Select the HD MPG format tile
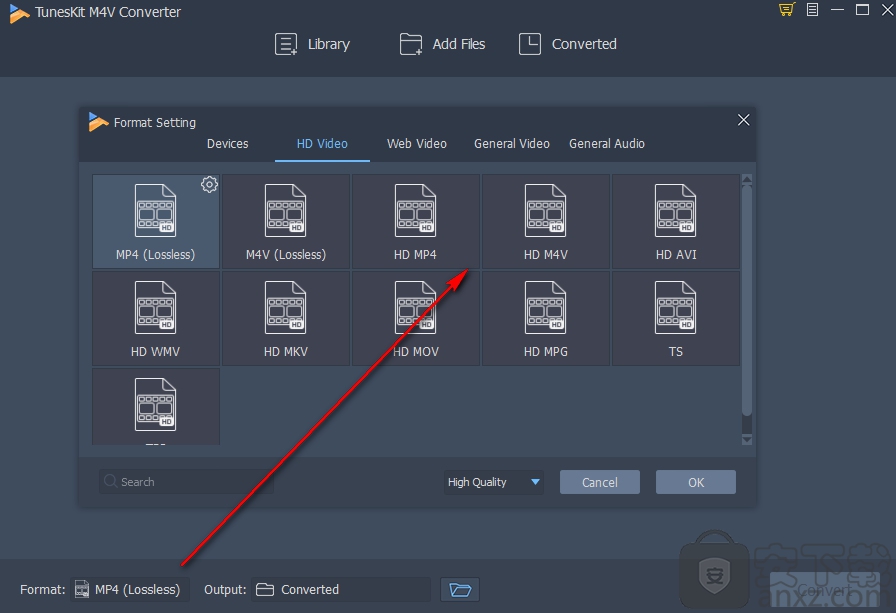This screenshot has height=613, width=896. pos(546,319)
